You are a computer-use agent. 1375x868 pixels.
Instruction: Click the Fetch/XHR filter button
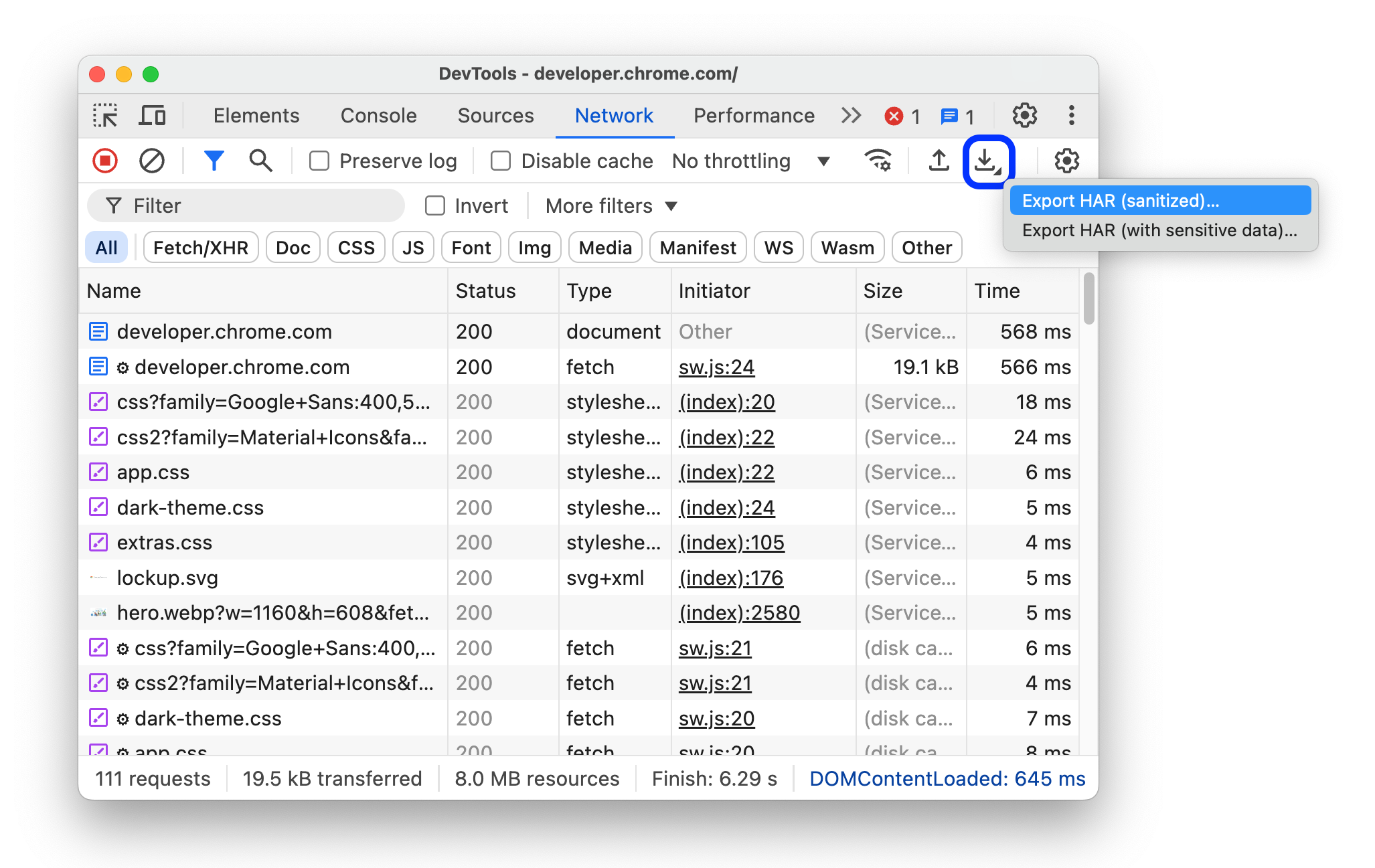[200, 246]
